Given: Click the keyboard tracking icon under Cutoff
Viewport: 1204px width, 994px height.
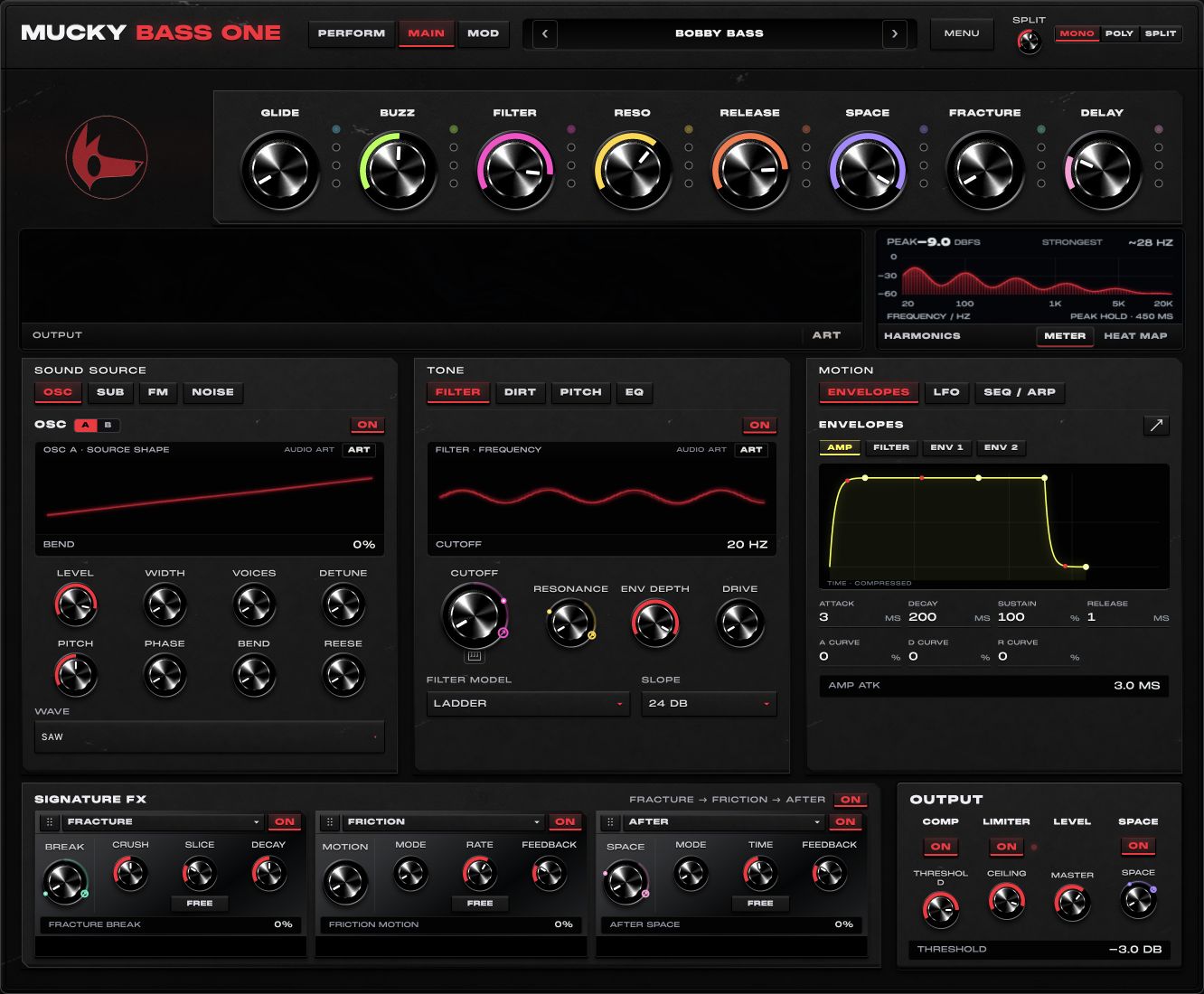Looking at the screenshot, I should tap(474, 657).
